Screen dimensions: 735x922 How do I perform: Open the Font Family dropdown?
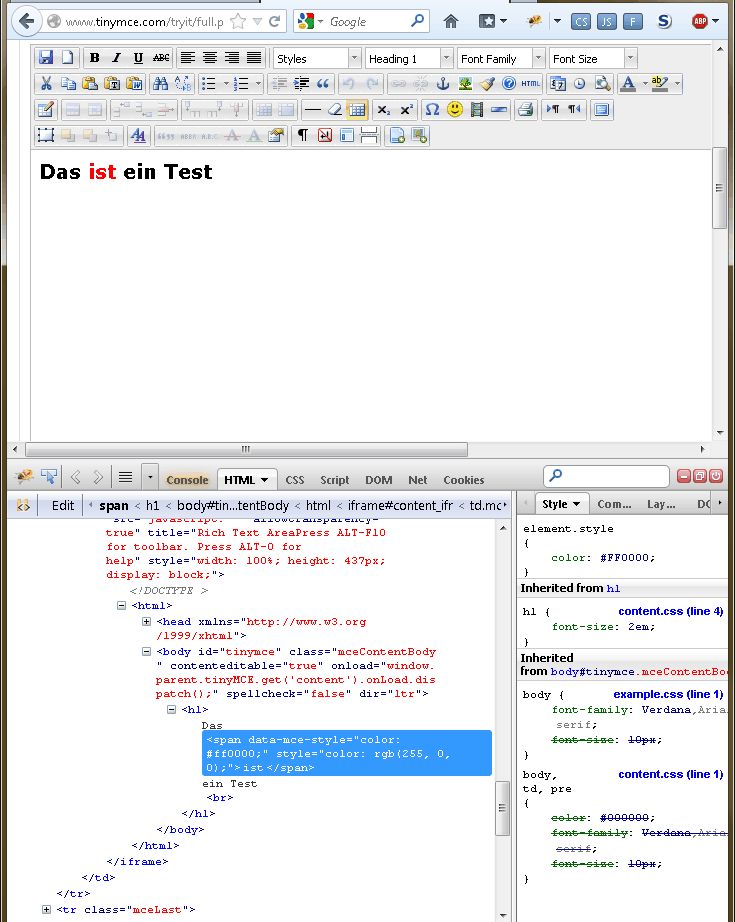[501, 58]
